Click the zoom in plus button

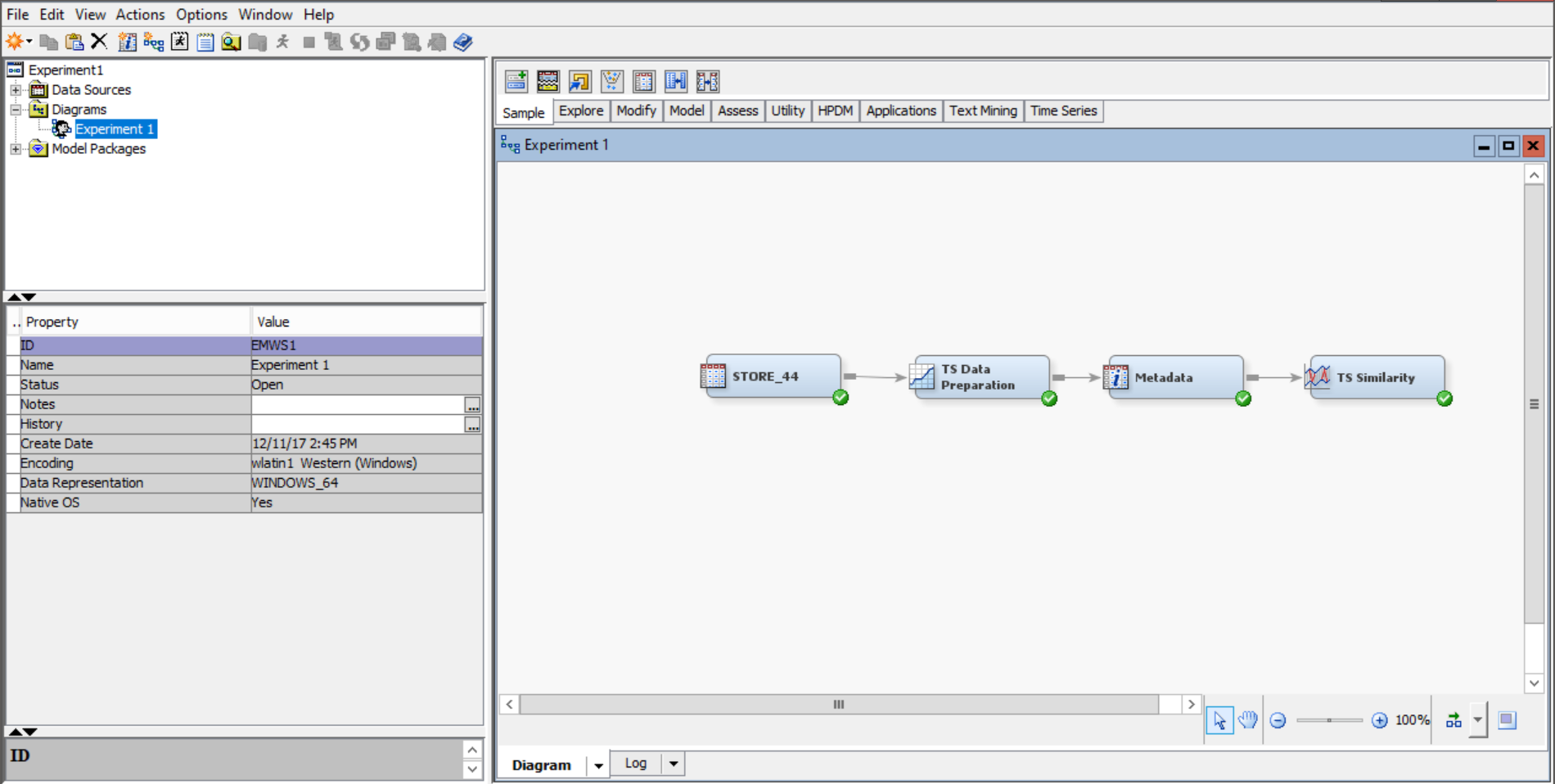click(x=1380, y=720)
